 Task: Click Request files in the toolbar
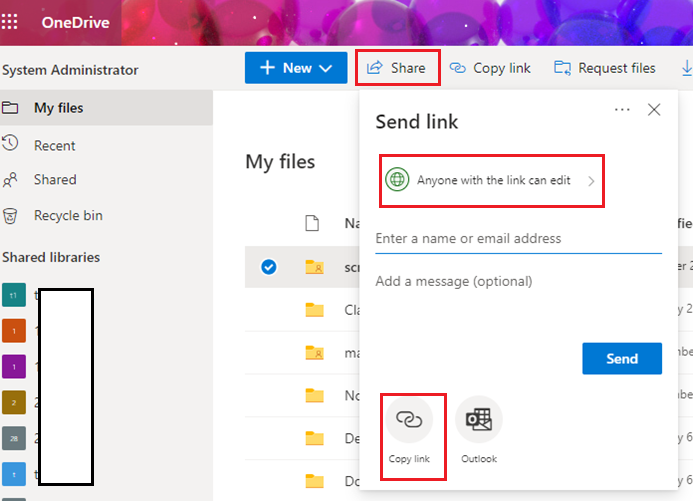pyautogui.click(x=605, y=68)
